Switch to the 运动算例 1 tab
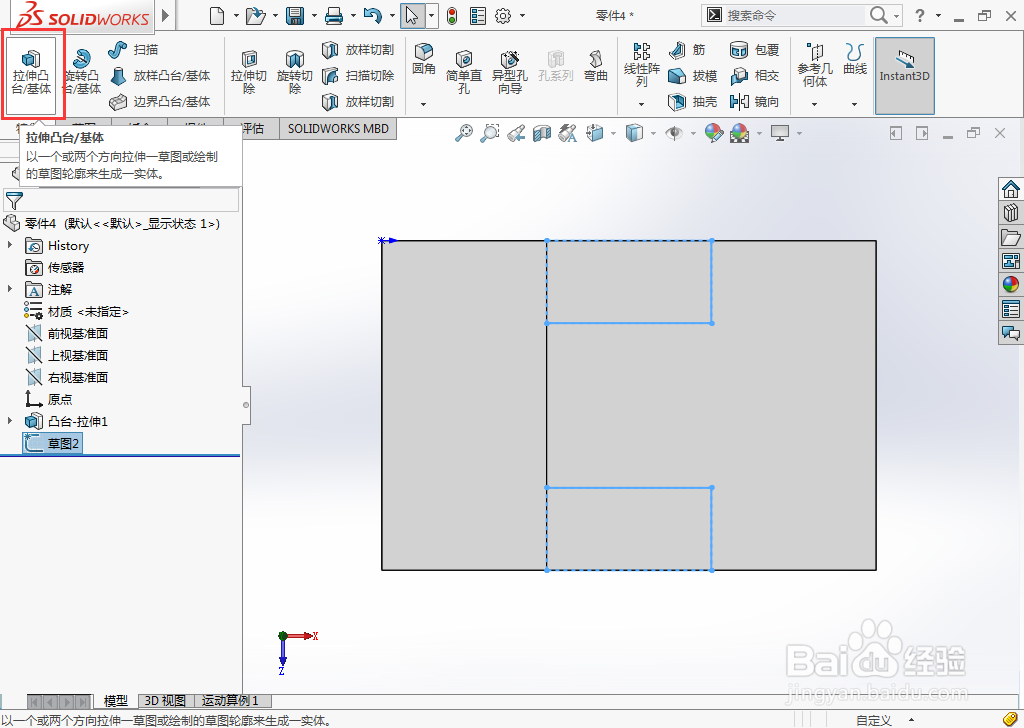The width and height of the screenshot is (1024, 728). pyautogui.click(x=230, y=701)
